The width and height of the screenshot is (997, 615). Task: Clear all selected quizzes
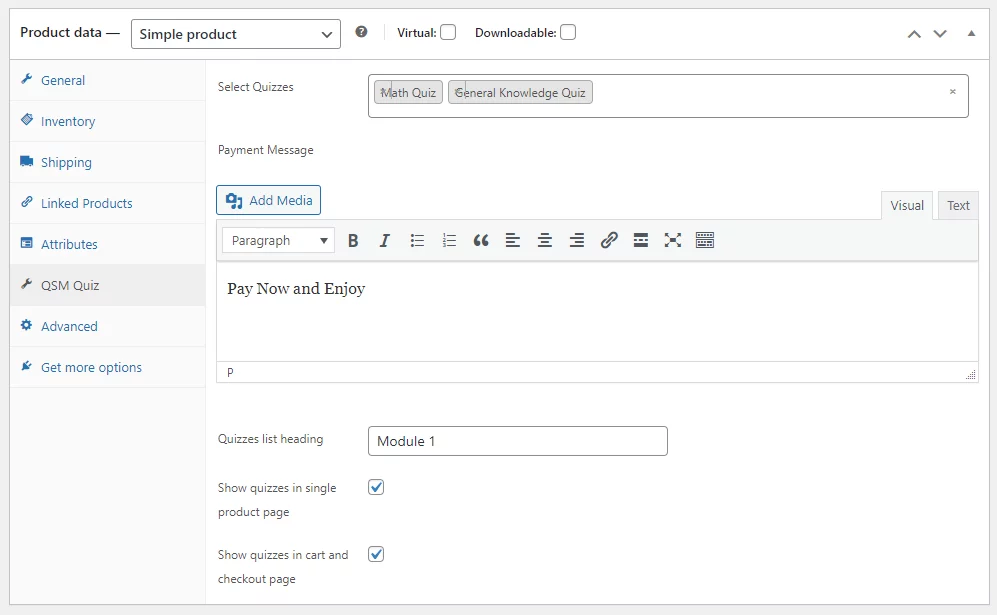952,92
